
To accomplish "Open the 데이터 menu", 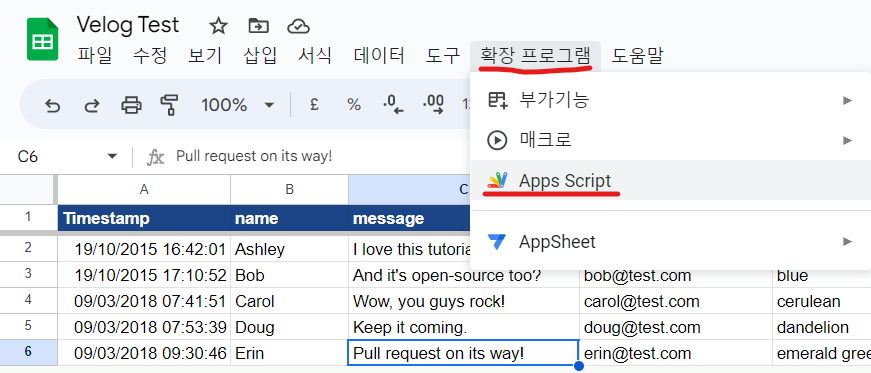I will point(379,56).
